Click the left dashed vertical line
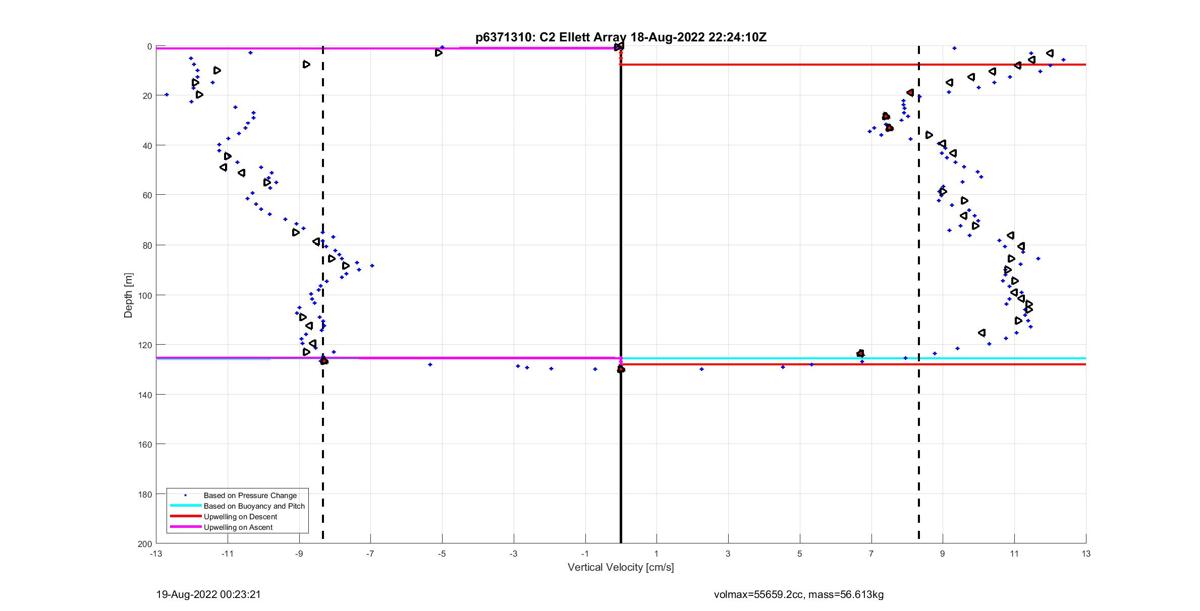1200x611 pixels. [323, 294]
